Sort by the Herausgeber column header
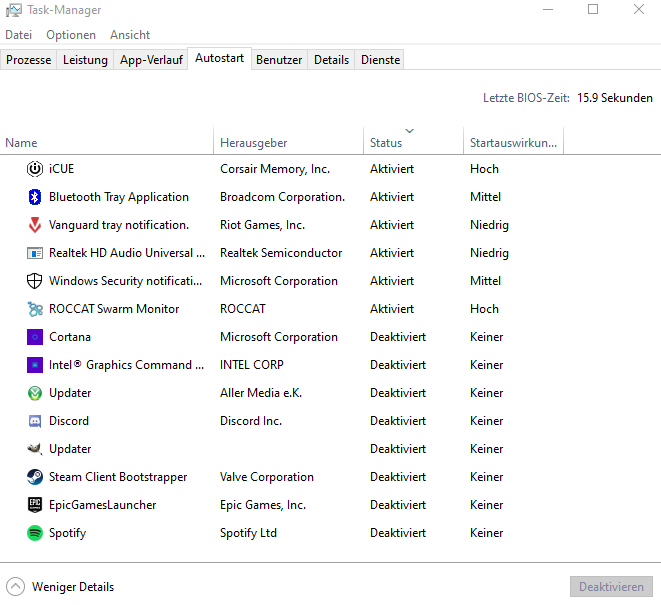This screenshot has width=661, height=605. 288,143
